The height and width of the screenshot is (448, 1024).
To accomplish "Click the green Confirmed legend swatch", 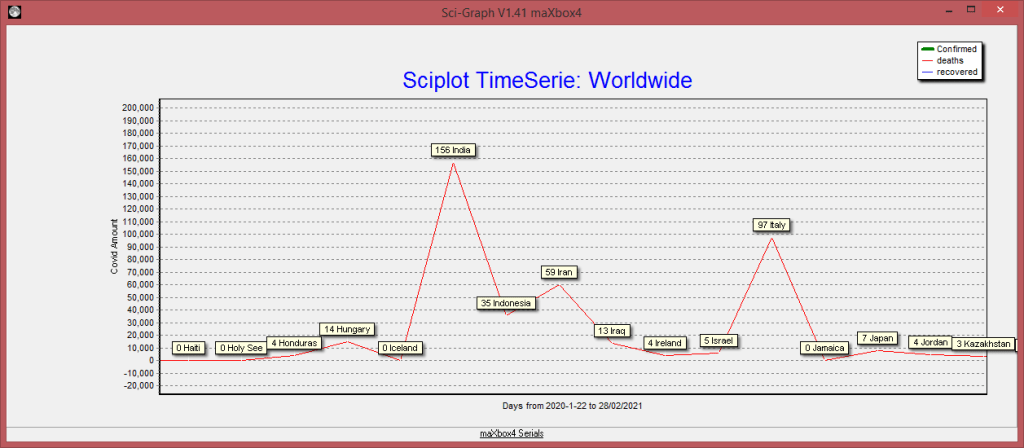I will point(927,48).
